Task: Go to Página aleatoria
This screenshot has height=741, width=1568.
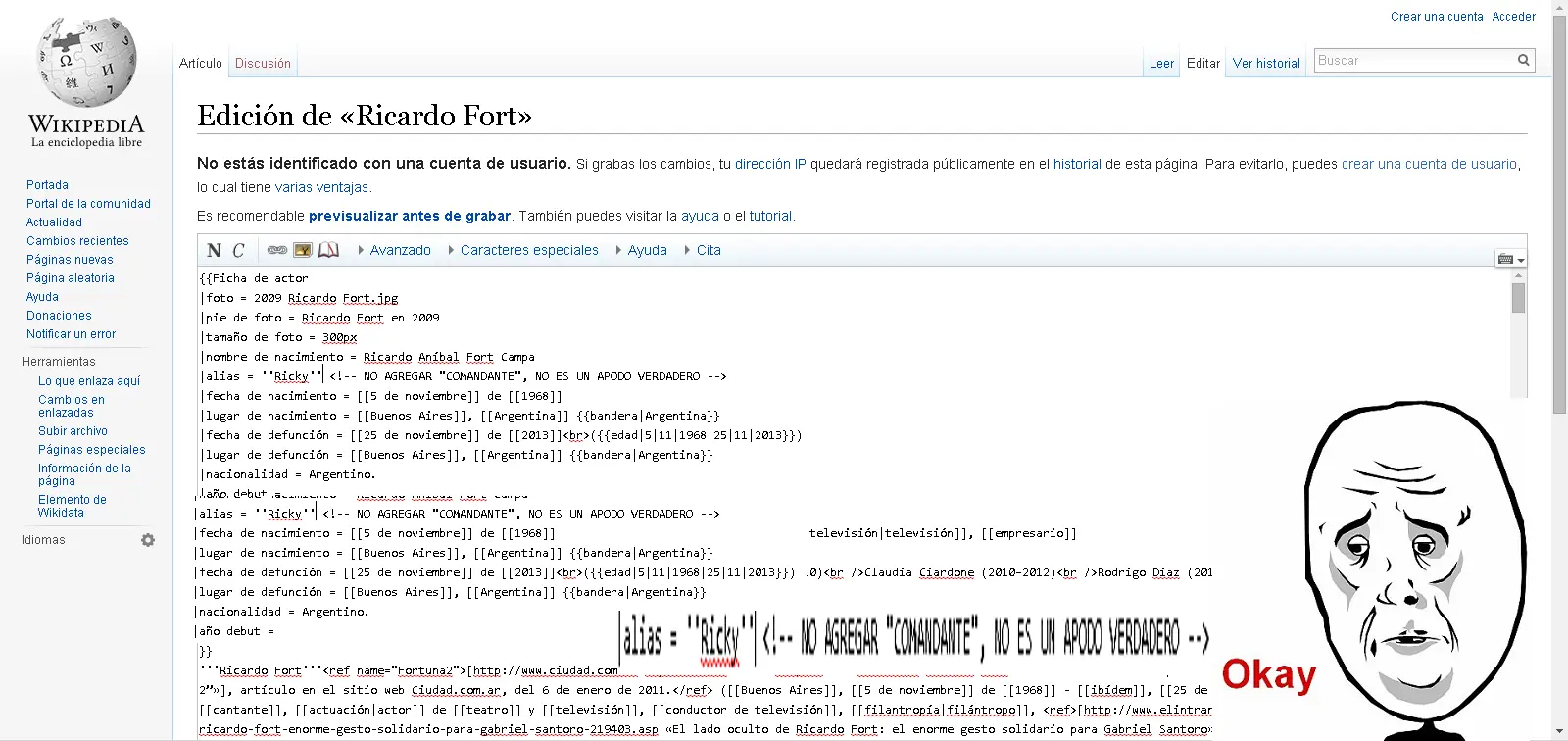Action: pyautogui.click(x=71, y=278)
